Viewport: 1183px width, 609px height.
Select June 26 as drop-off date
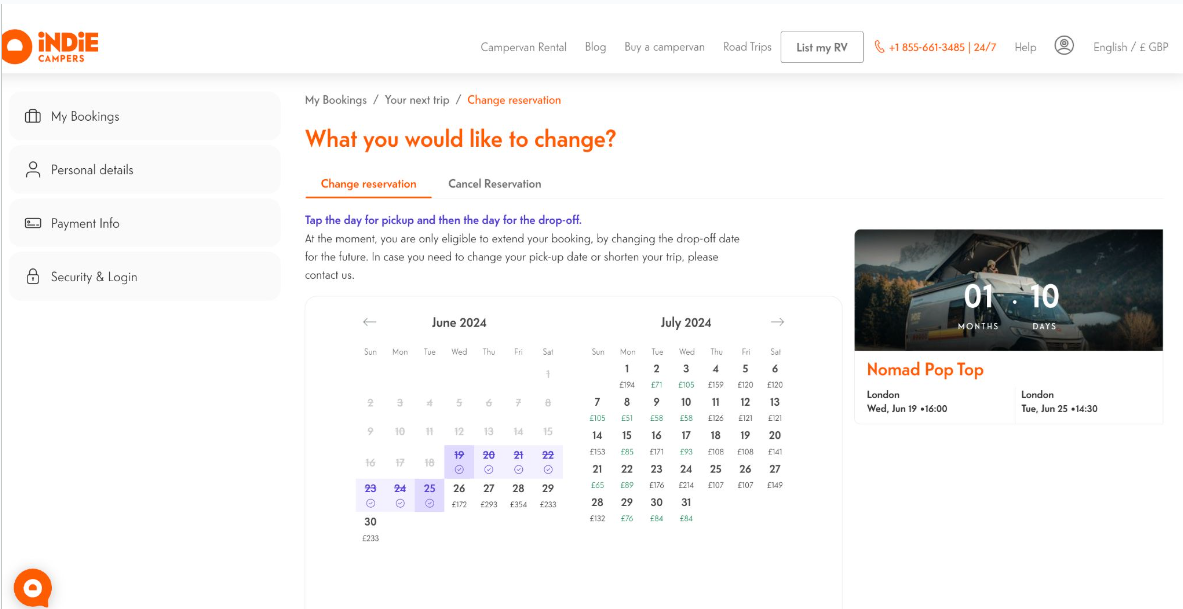[459, 494]
